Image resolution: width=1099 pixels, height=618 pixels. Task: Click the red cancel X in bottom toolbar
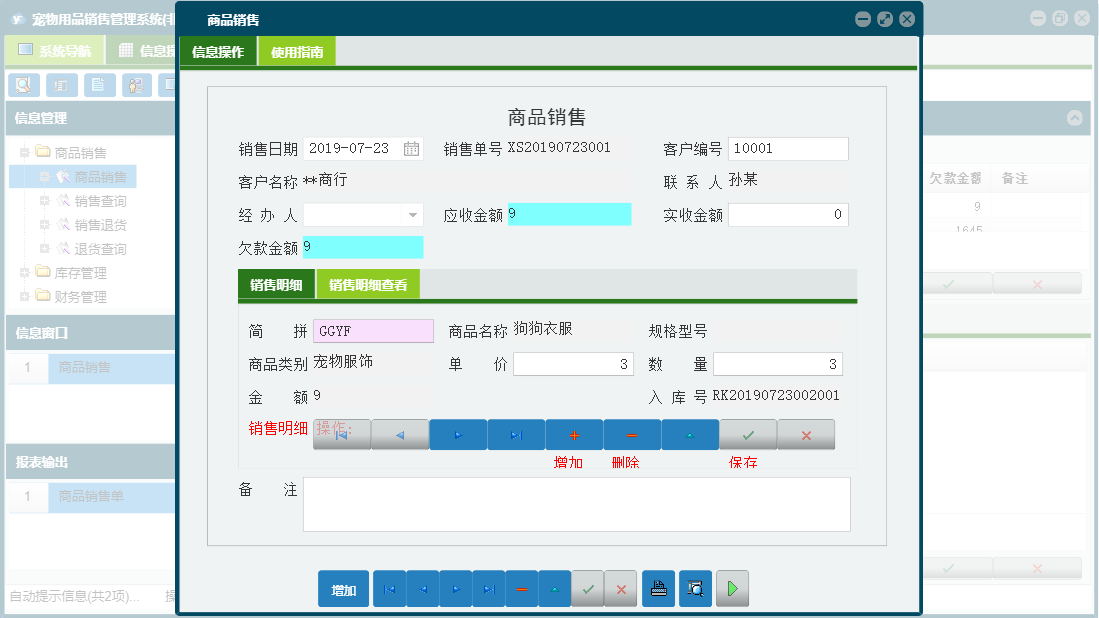click(620, 588)
